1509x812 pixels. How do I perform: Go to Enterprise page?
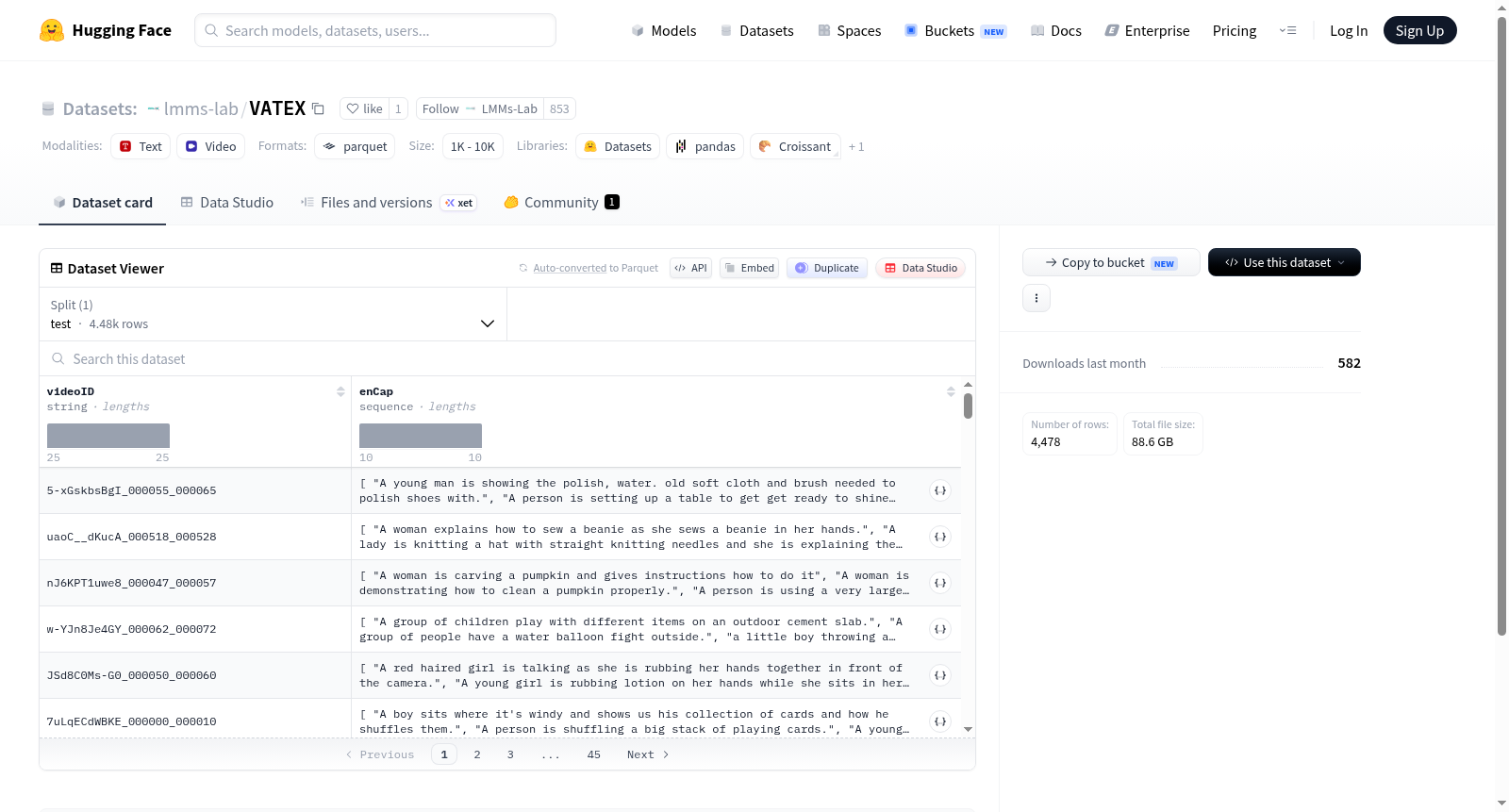coord(1147,30)
